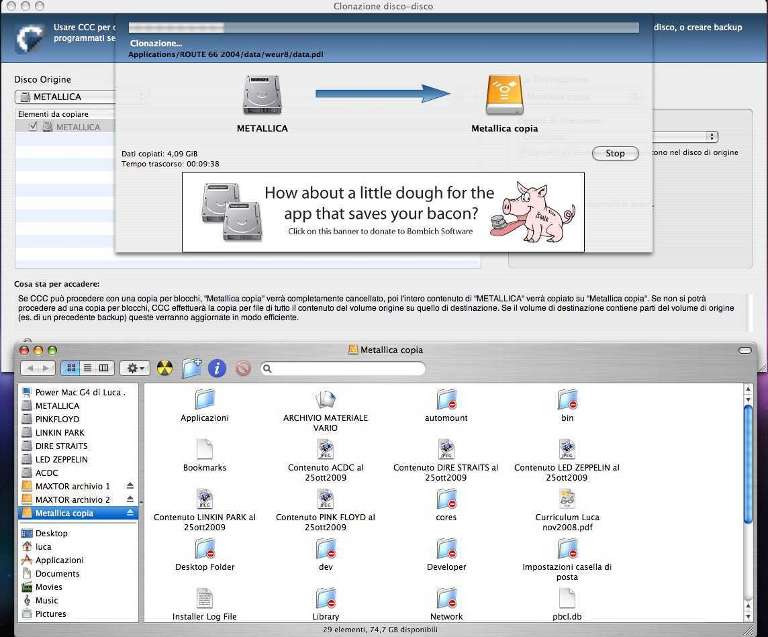Open Documents in Finder sidebar
This screenshot has width=768, height=637.
[78, 573]
